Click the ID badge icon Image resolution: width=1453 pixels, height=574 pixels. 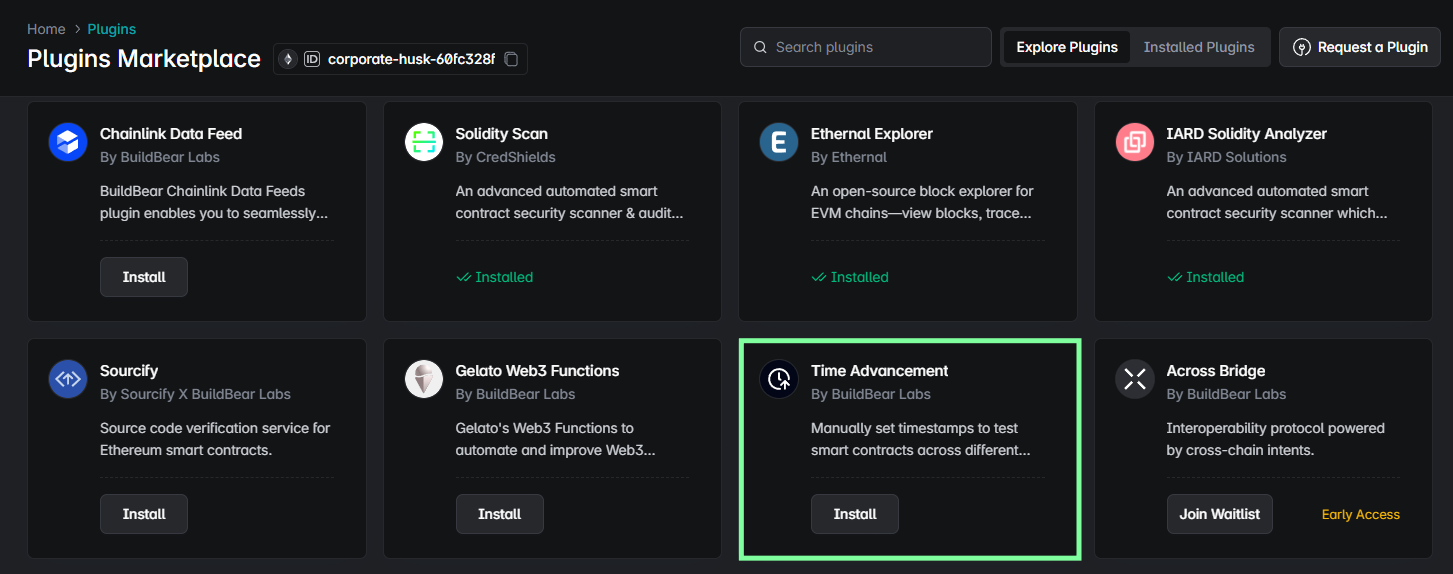click(x=312, y=59)
